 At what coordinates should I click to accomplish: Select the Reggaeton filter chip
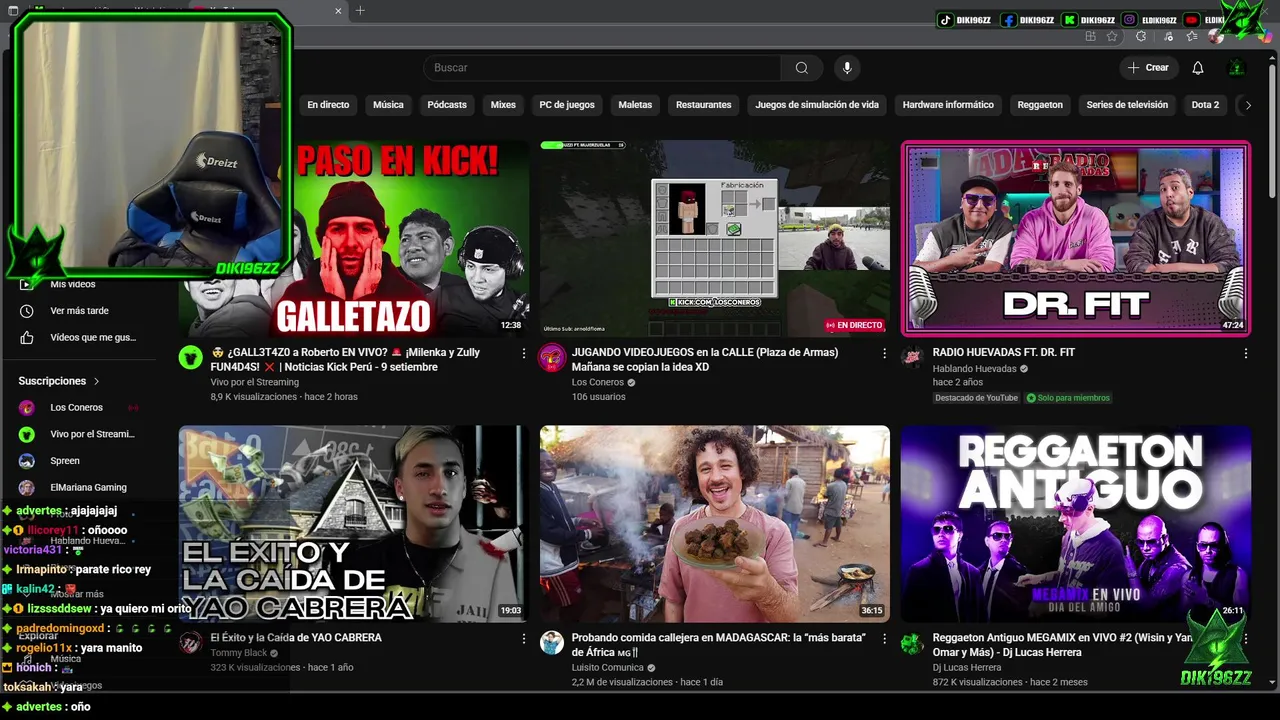[1040, 105]
